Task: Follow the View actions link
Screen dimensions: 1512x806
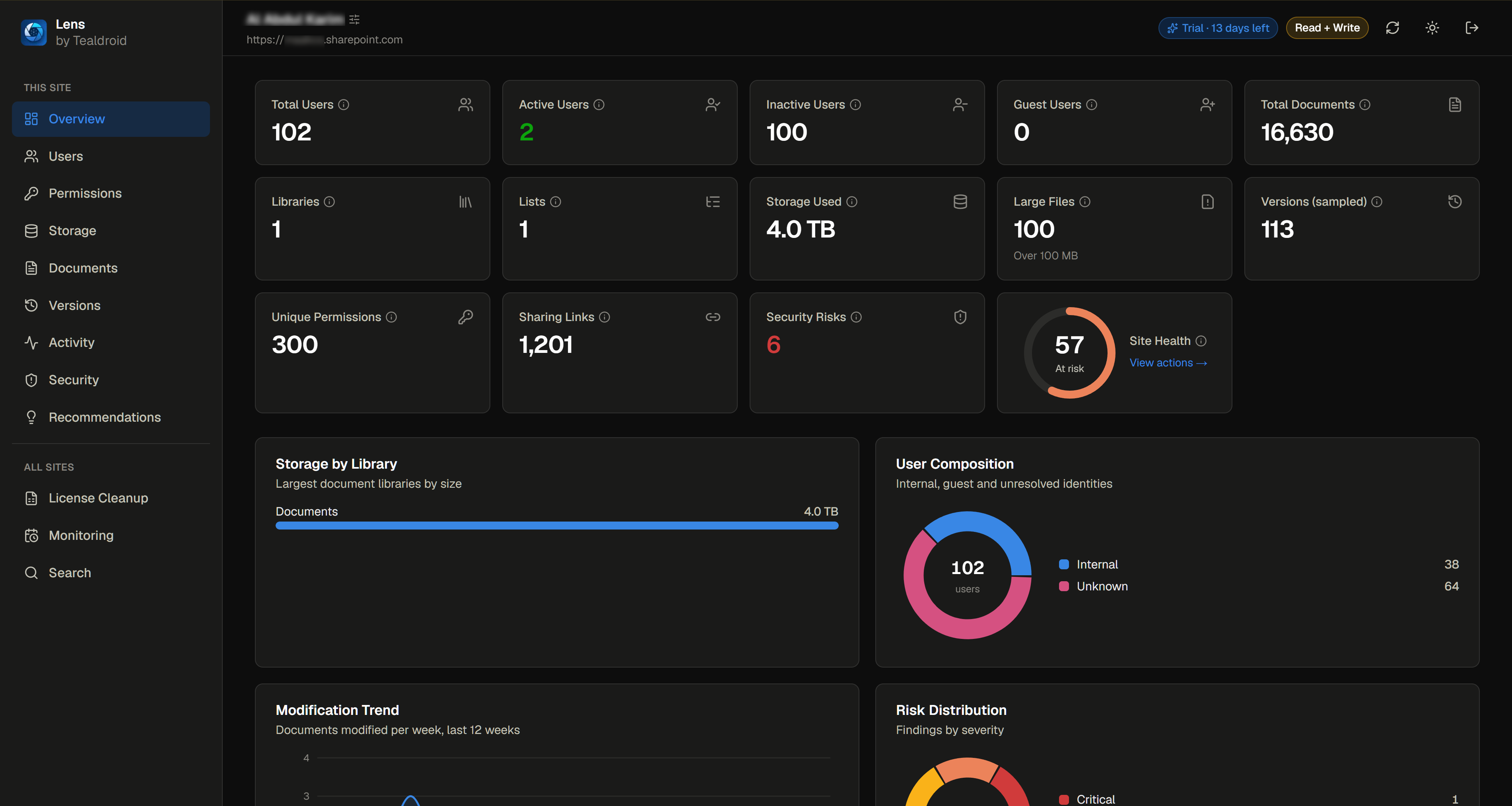Action: [x=1168, y=363]
